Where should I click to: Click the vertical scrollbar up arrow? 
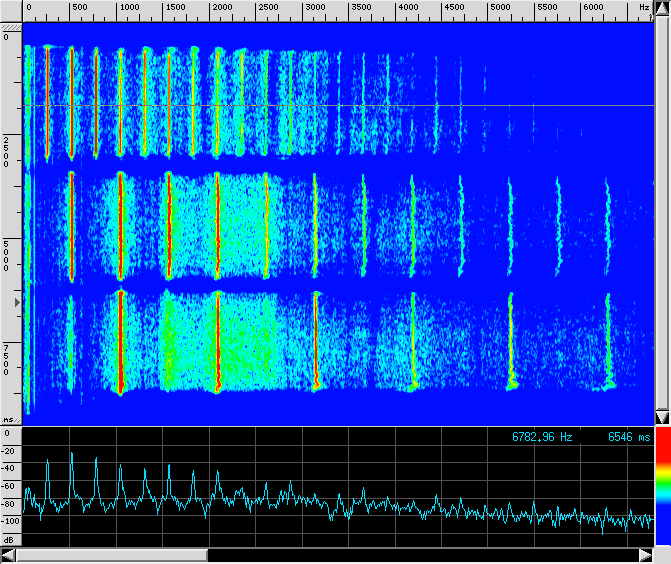click(661, 9)
